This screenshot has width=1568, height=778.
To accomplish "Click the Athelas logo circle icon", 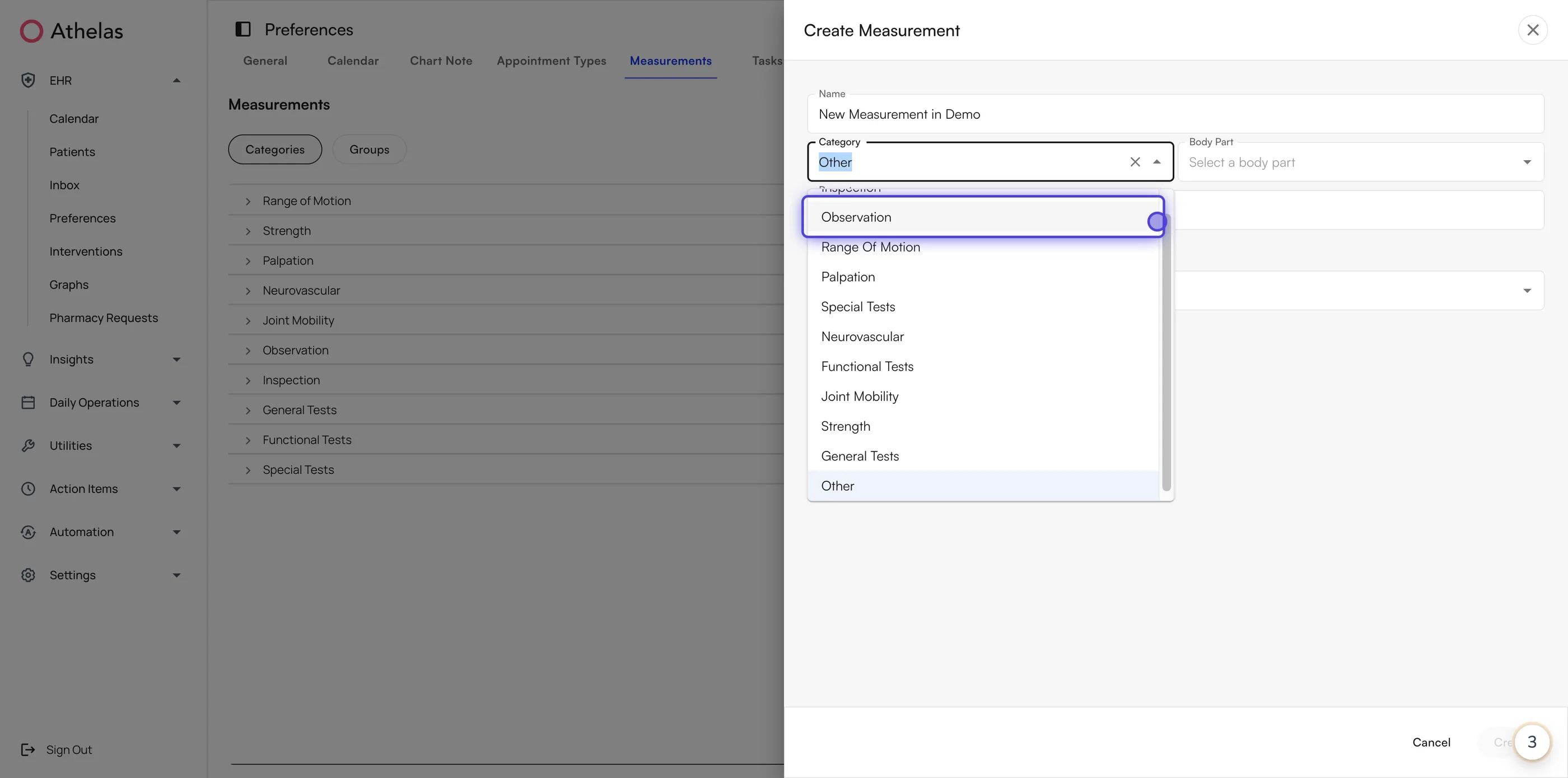I will 31,31.
